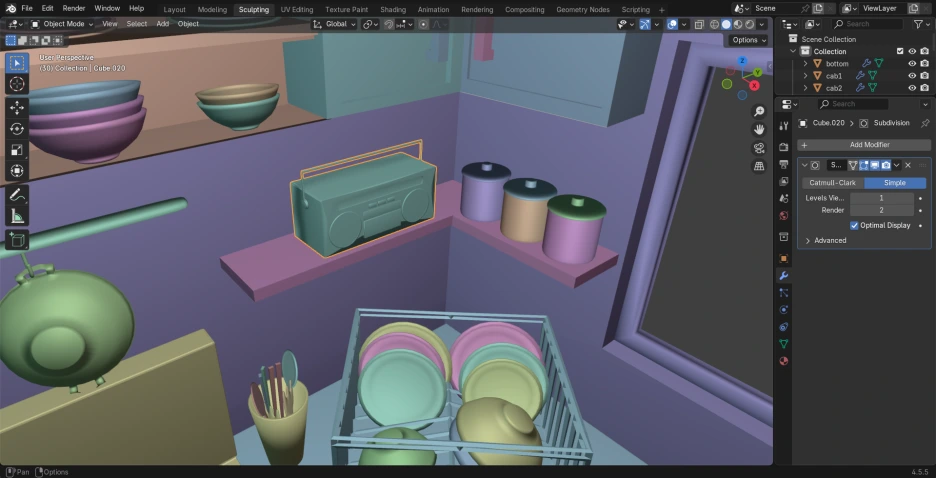The image size is (936, 478).
Task: Click the X axis on navigation gizmo
Action: 755,86
